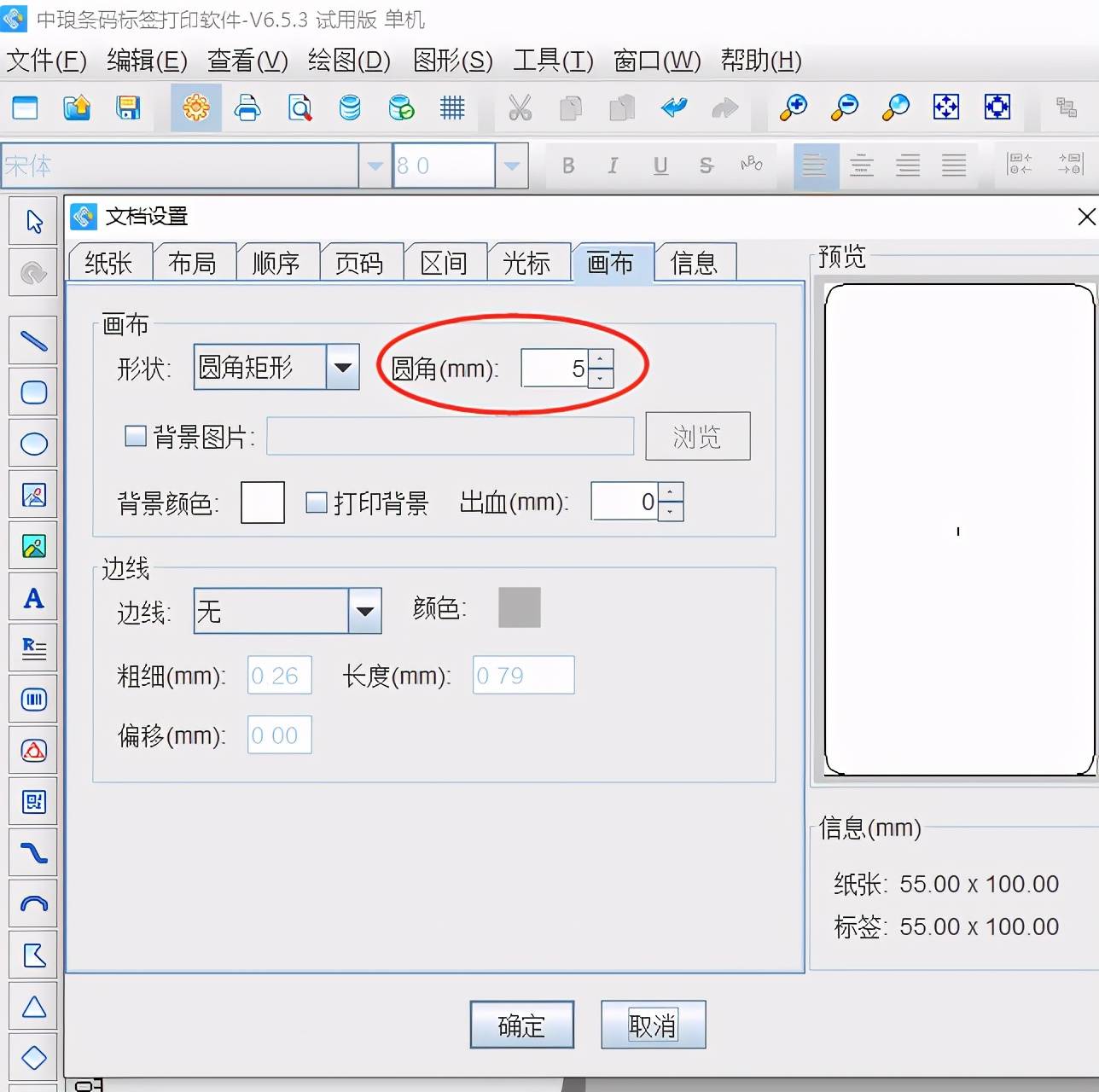Click the Zoom In magnifier icon
Image resolution: width=1099 pixels, height=1092 pixels.
click(x=794, y=107)
